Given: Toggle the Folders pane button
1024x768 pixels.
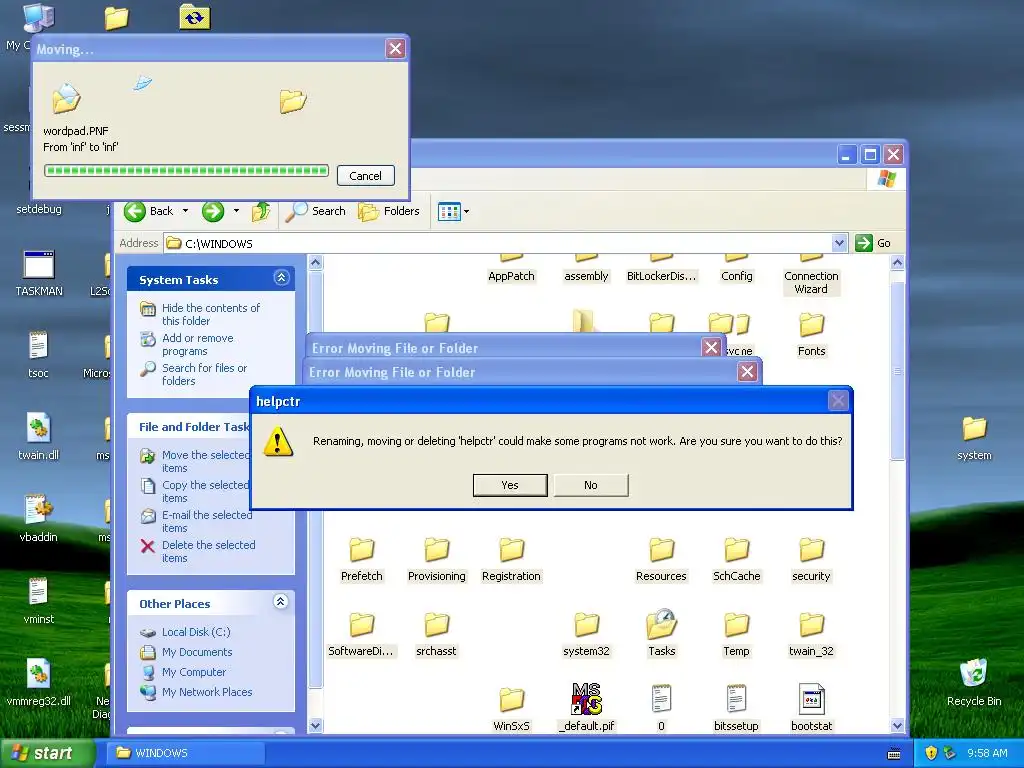Looking at the screenshot, I should tap(389, 211).
